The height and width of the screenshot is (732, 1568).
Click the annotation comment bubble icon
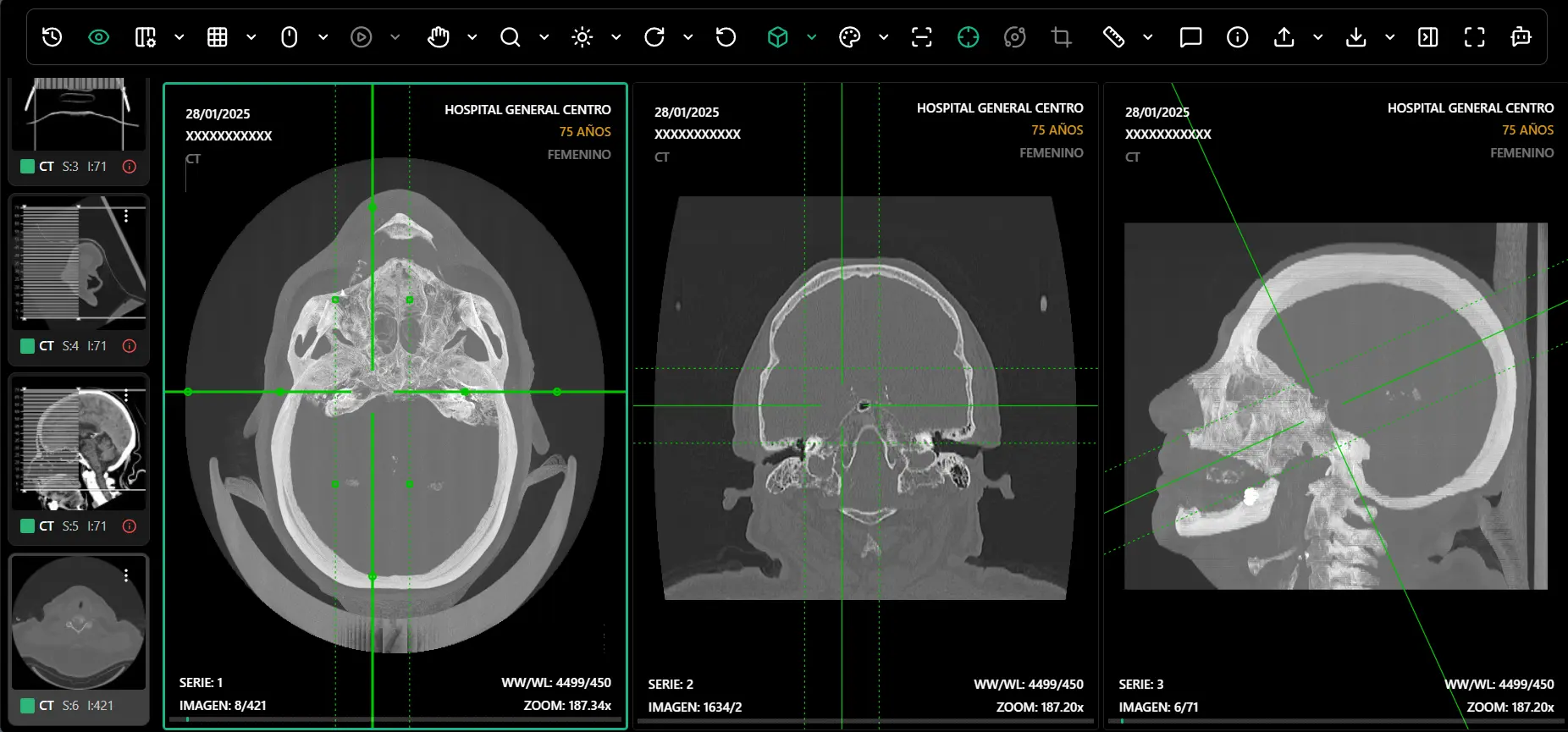[x=1190, y=37]
